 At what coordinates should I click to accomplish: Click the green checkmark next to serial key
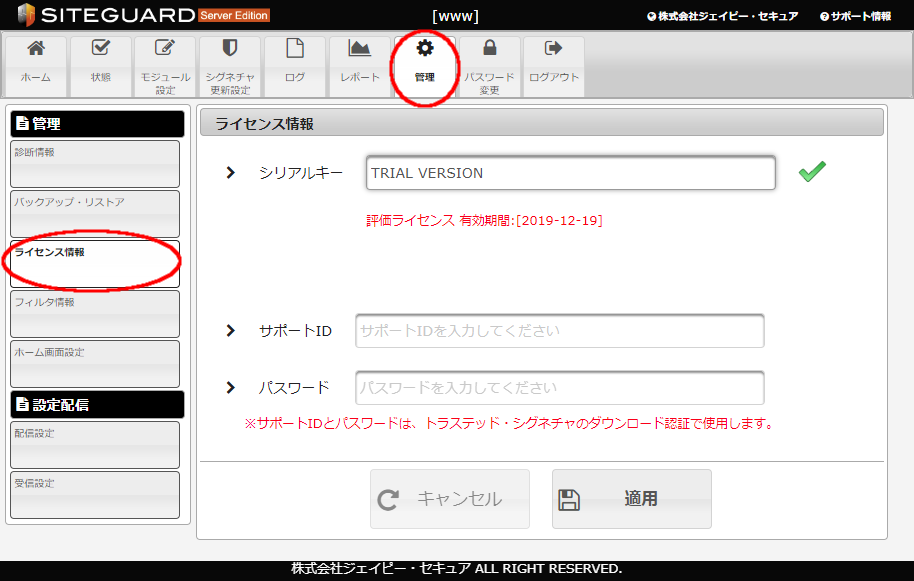pyautogui.click(x=812, y=171)
